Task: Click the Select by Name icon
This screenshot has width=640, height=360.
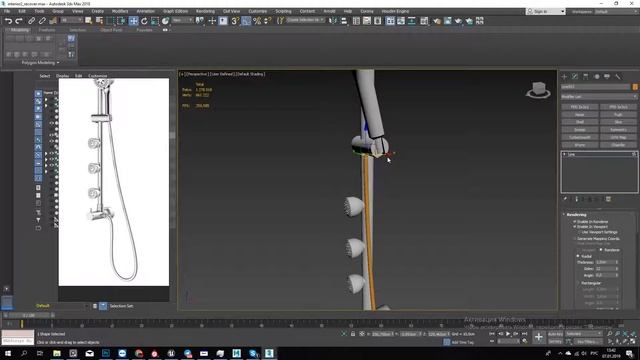Action: tap(99, 21)
